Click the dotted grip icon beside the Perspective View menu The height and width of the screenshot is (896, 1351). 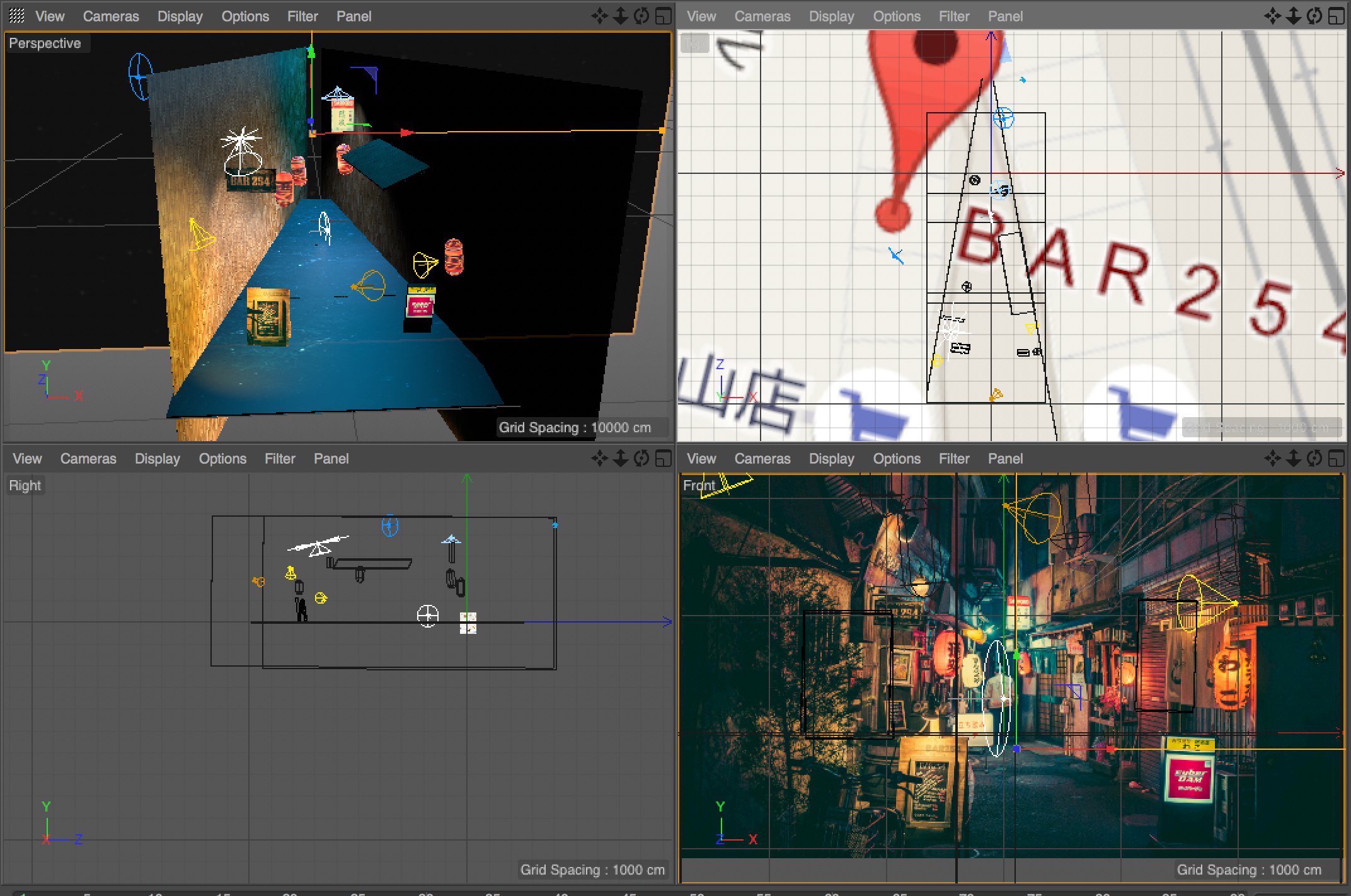point(17,16)
